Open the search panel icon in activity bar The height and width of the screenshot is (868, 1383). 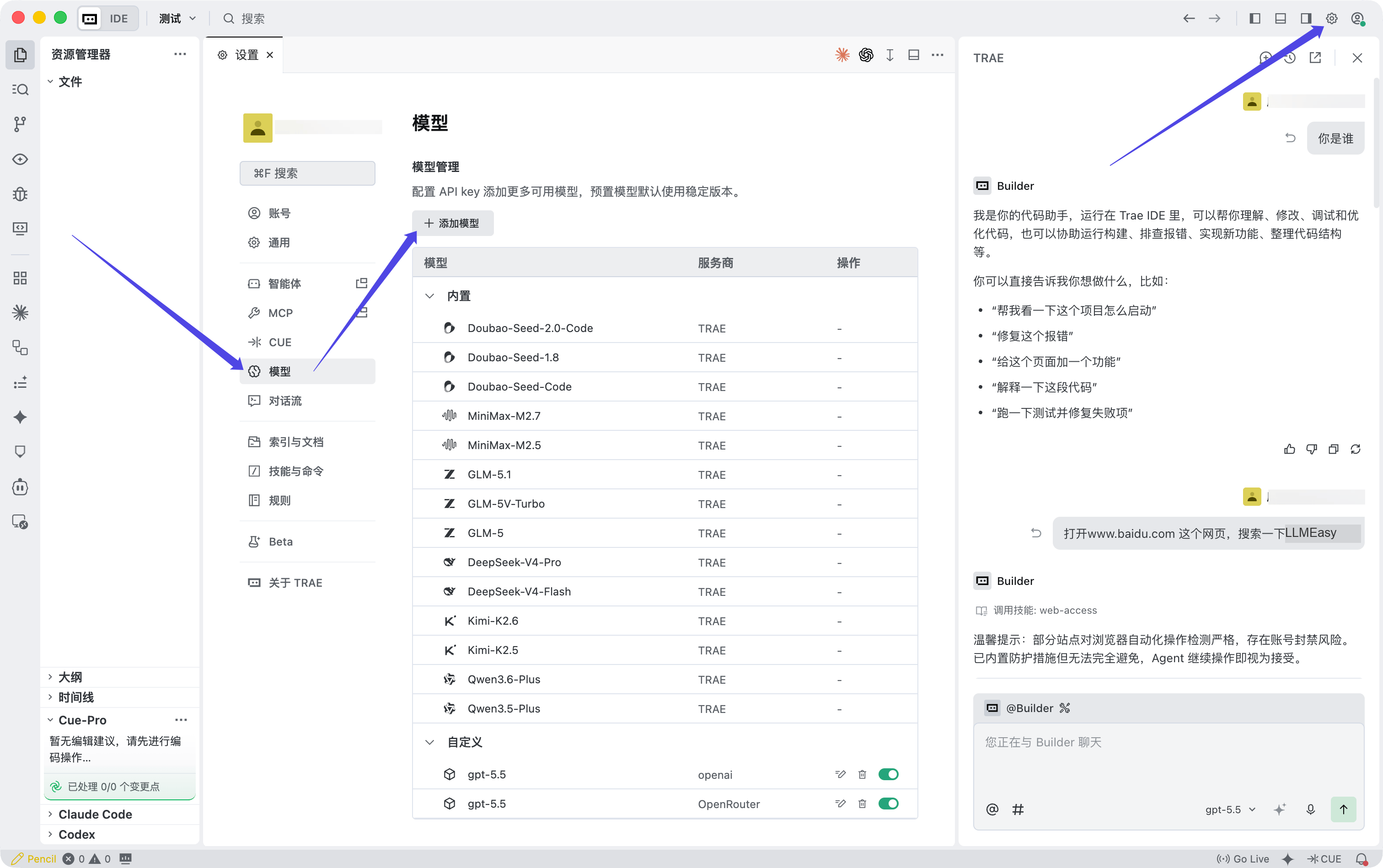(x=20, y=90)
